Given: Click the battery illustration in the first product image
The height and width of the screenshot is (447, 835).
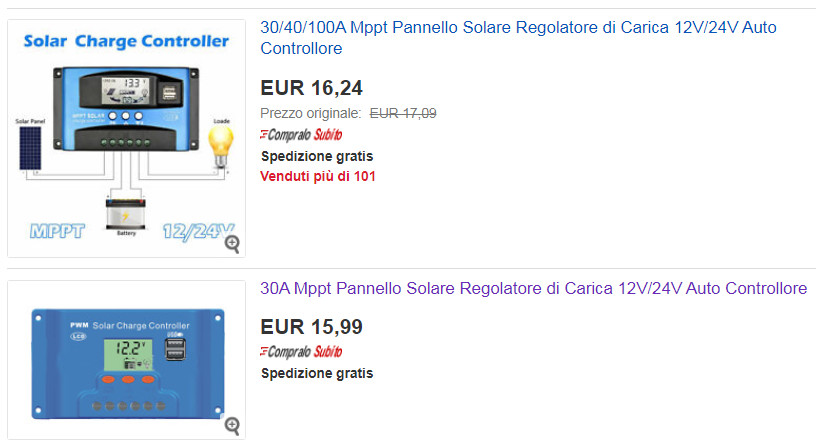Looking at the screenshot, I should click(126, 213).
